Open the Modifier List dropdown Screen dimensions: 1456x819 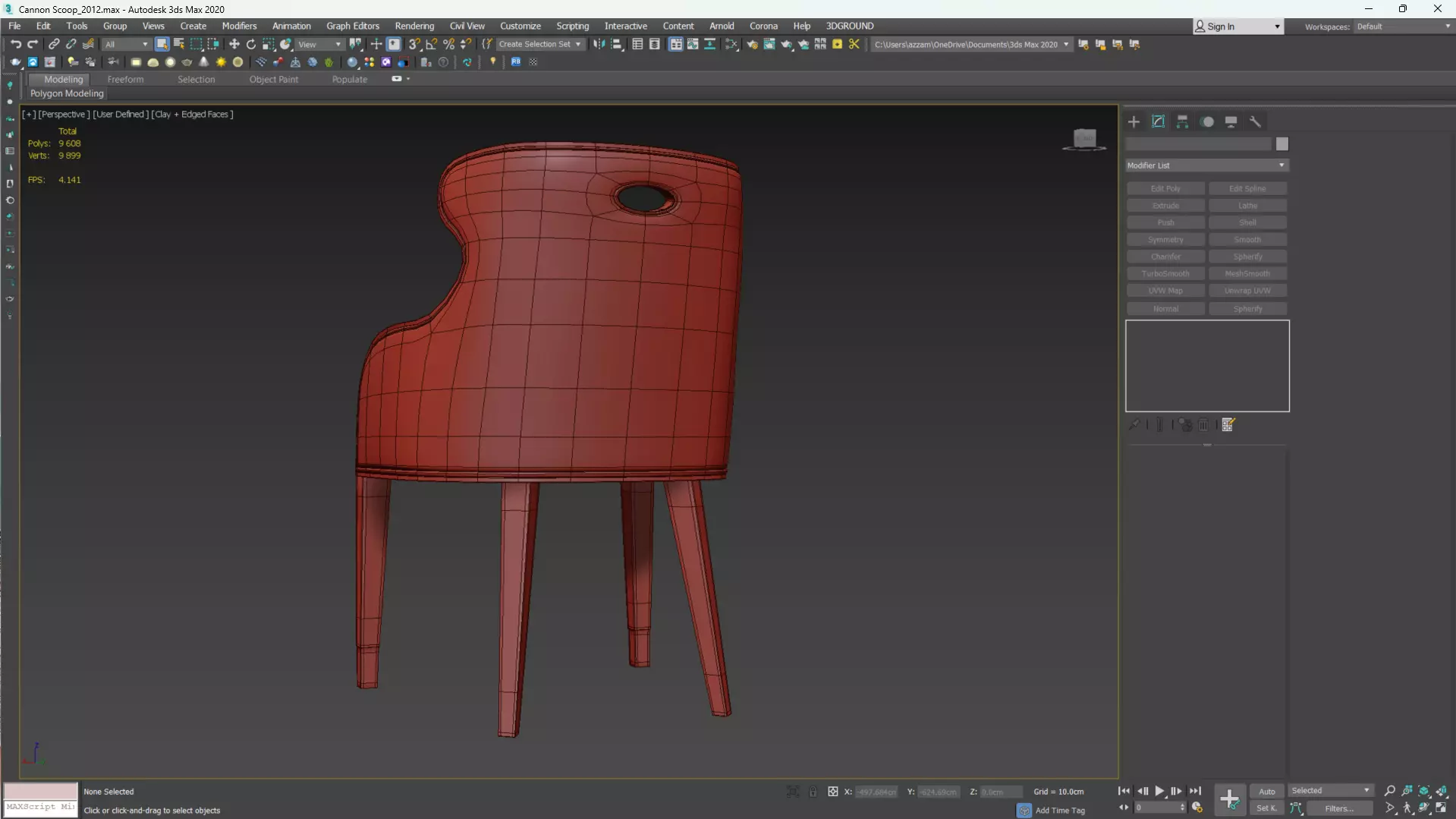[1206, 165]
